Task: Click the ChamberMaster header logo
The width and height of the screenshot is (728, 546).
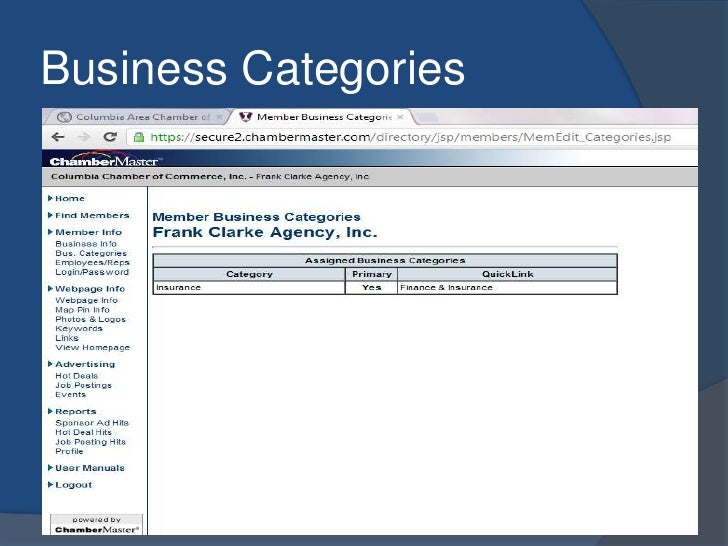Action: (105, 159)
